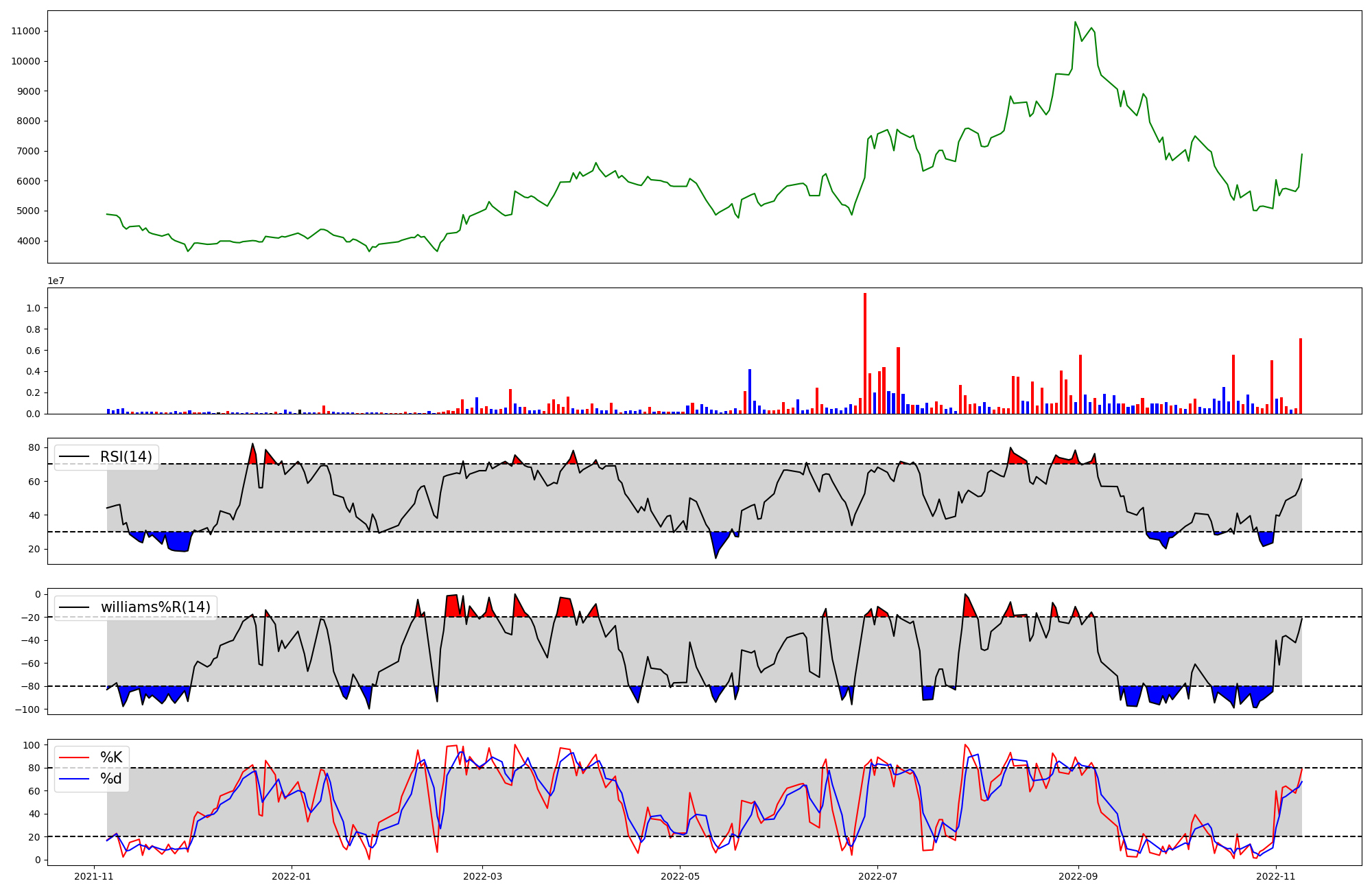Image resolution: width=1372 pixels, height=892 pixels.
Task: Click the williams%R(14) legend label
Action: [155, 607]
